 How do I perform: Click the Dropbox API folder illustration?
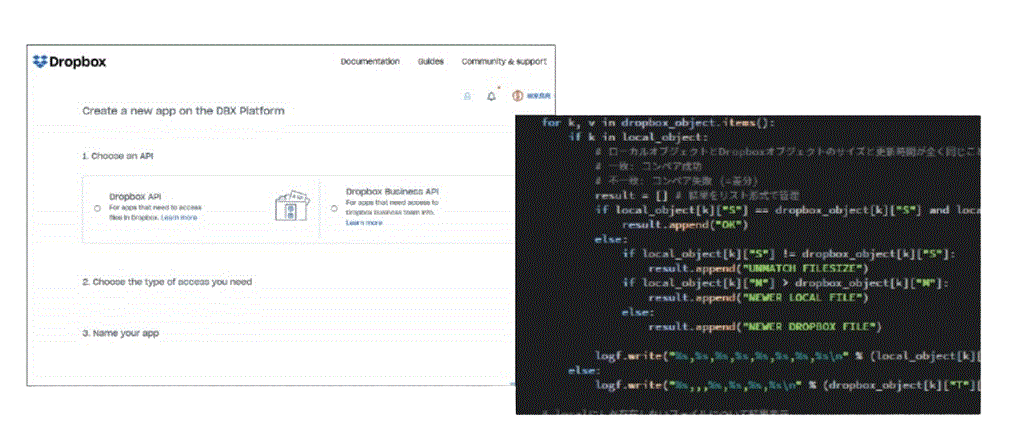click(292, 205)
